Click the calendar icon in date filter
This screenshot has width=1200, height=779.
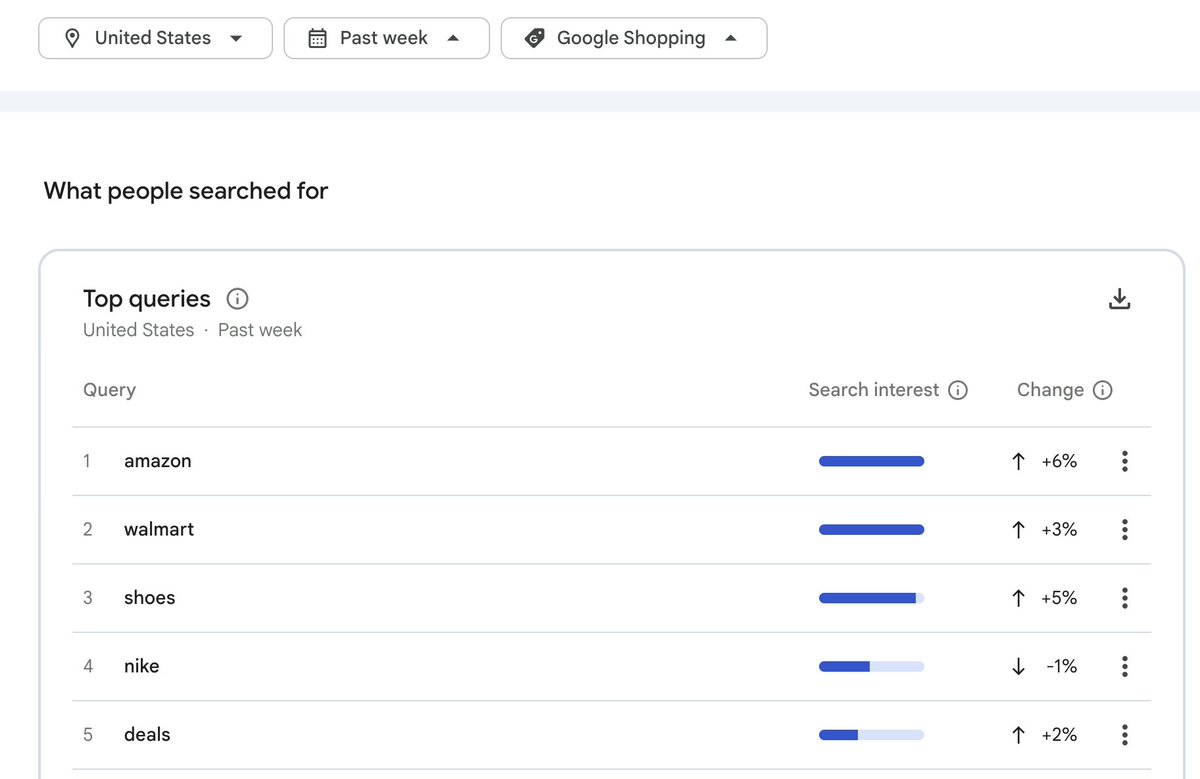(317, 38)
